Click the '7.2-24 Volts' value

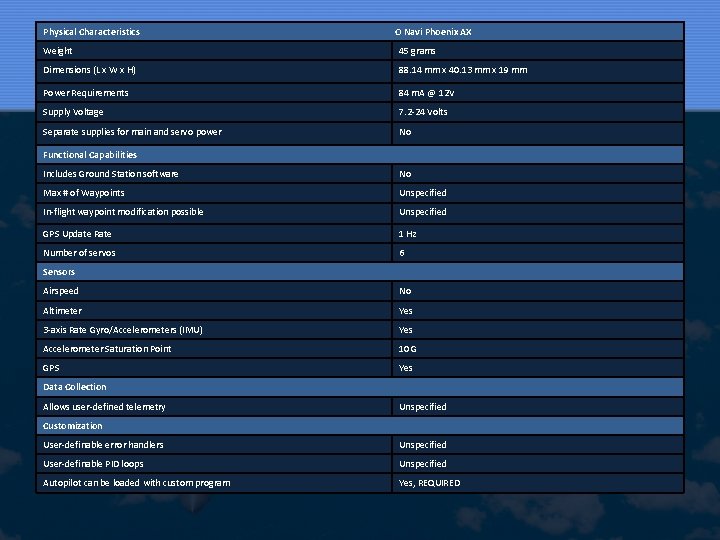[422, 112]
